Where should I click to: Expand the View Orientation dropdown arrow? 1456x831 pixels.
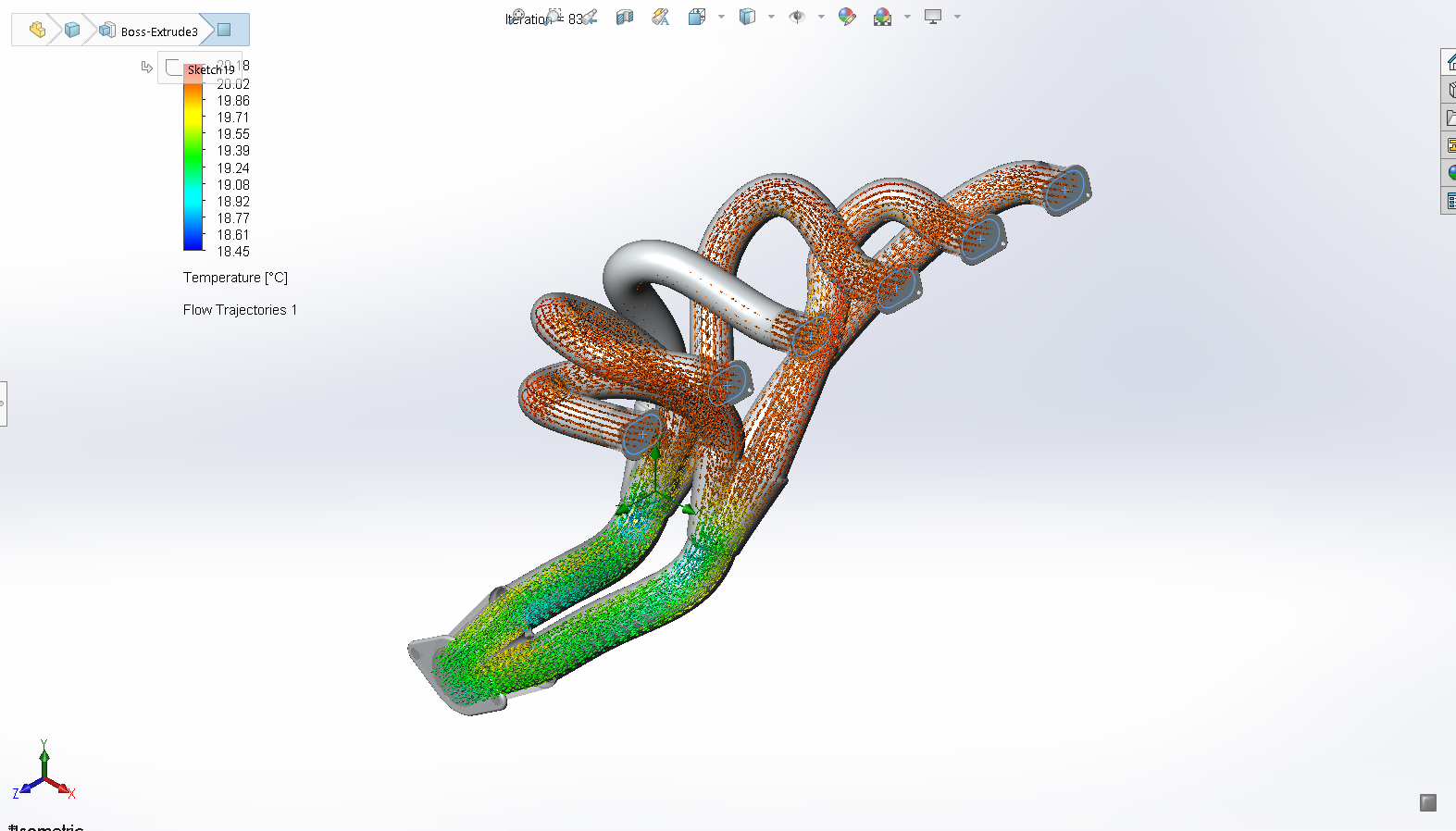[x=721, y=17]
